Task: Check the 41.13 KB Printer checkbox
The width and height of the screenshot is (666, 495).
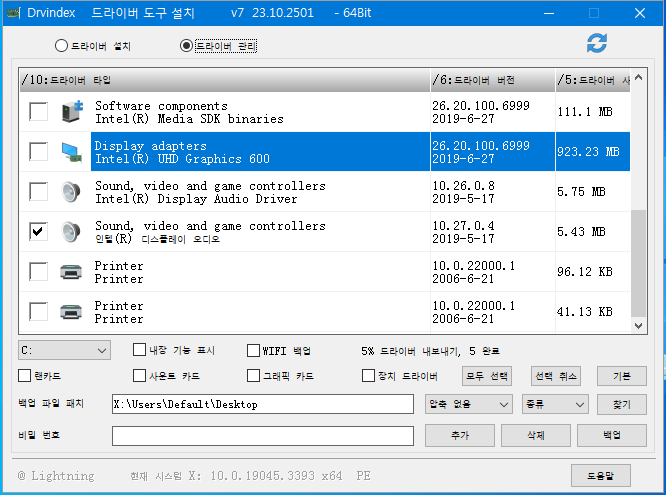Action: 38,311
